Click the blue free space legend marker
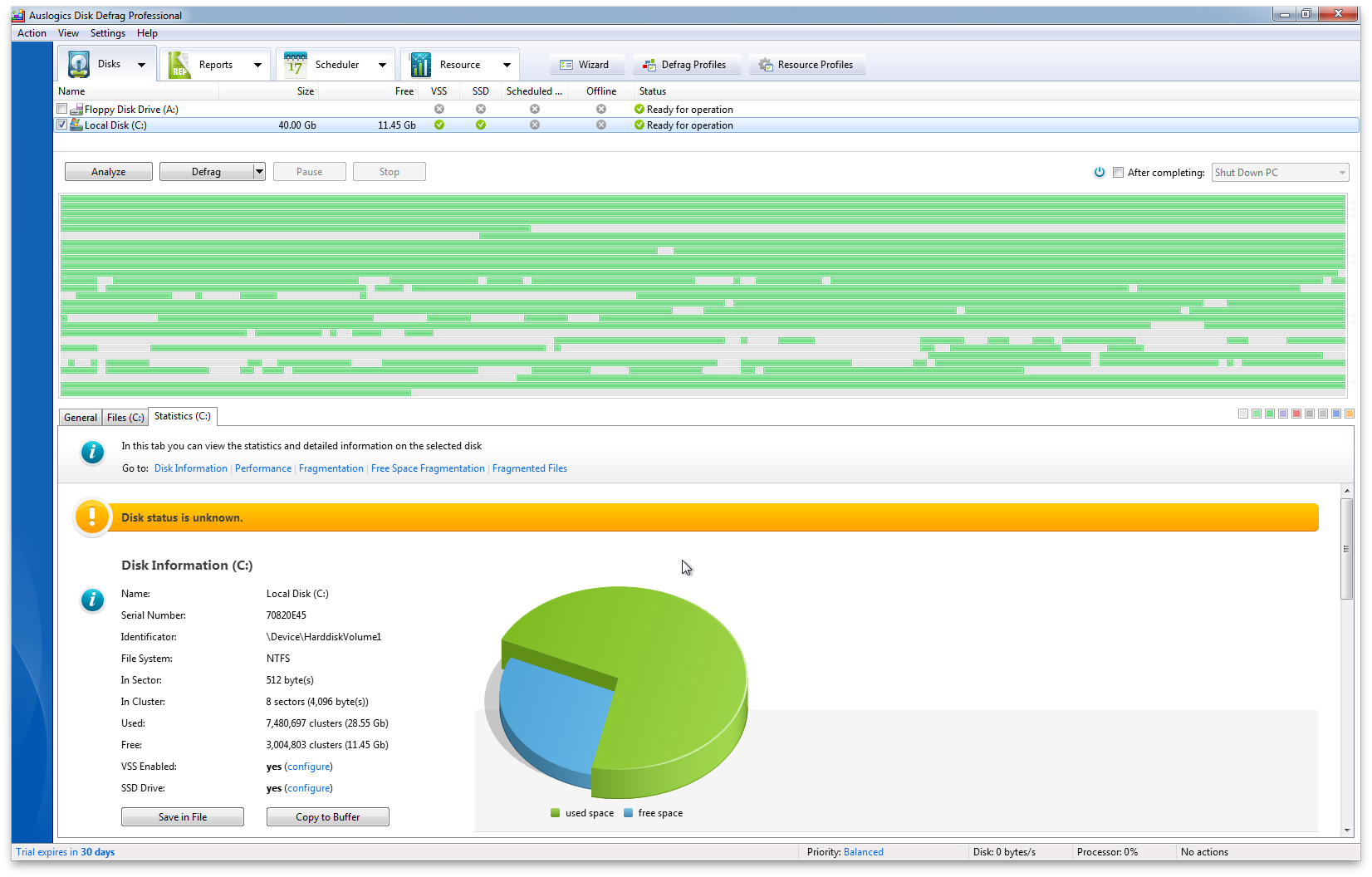The image size is (1372, 877). point(629,813)
